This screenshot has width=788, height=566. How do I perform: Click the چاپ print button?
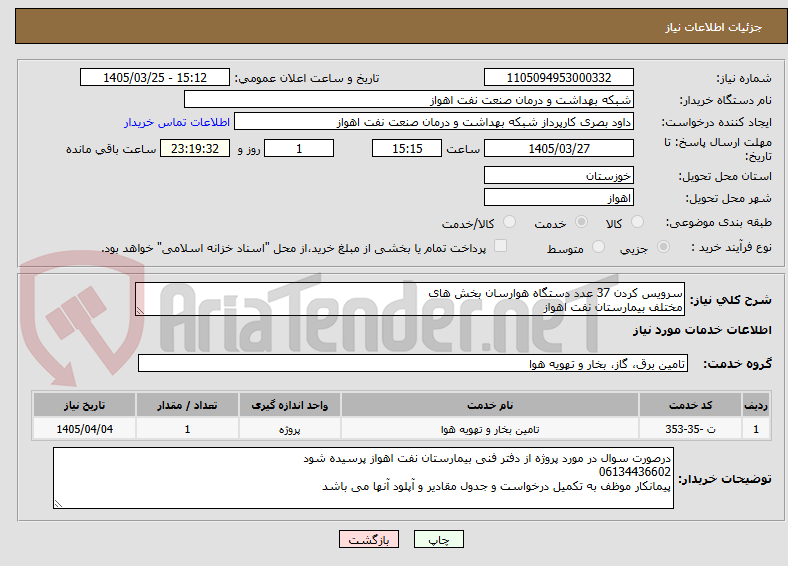[x=439, y=539]
